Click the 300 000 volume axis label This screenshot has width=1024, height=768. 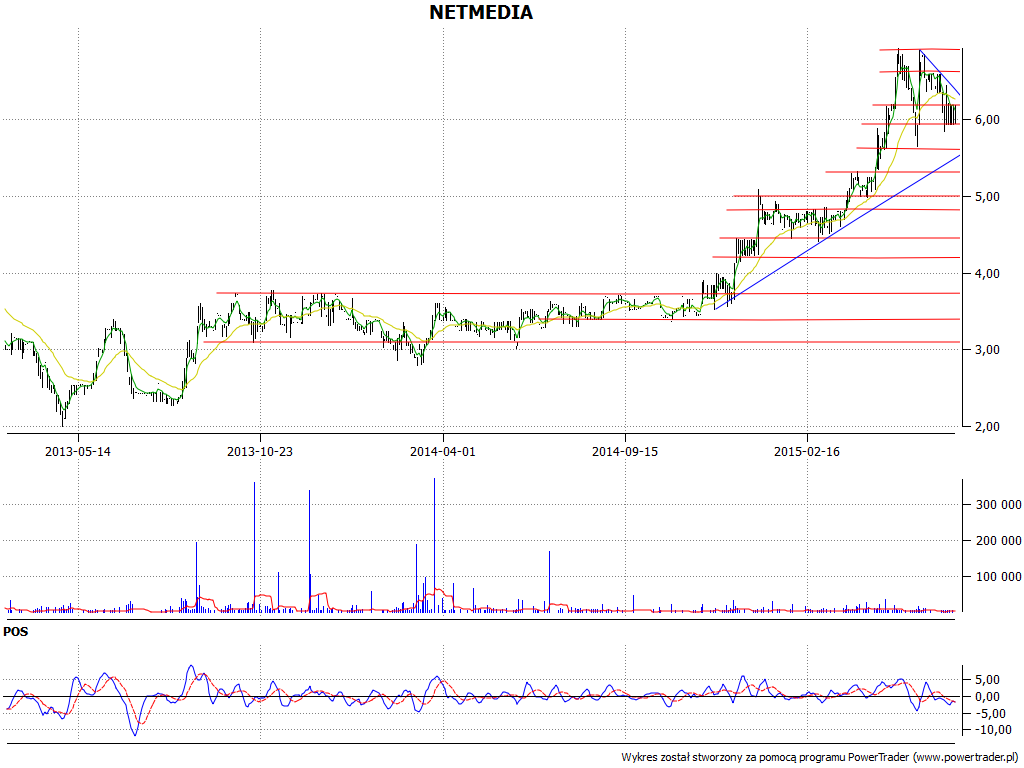[x=999, y=504]
